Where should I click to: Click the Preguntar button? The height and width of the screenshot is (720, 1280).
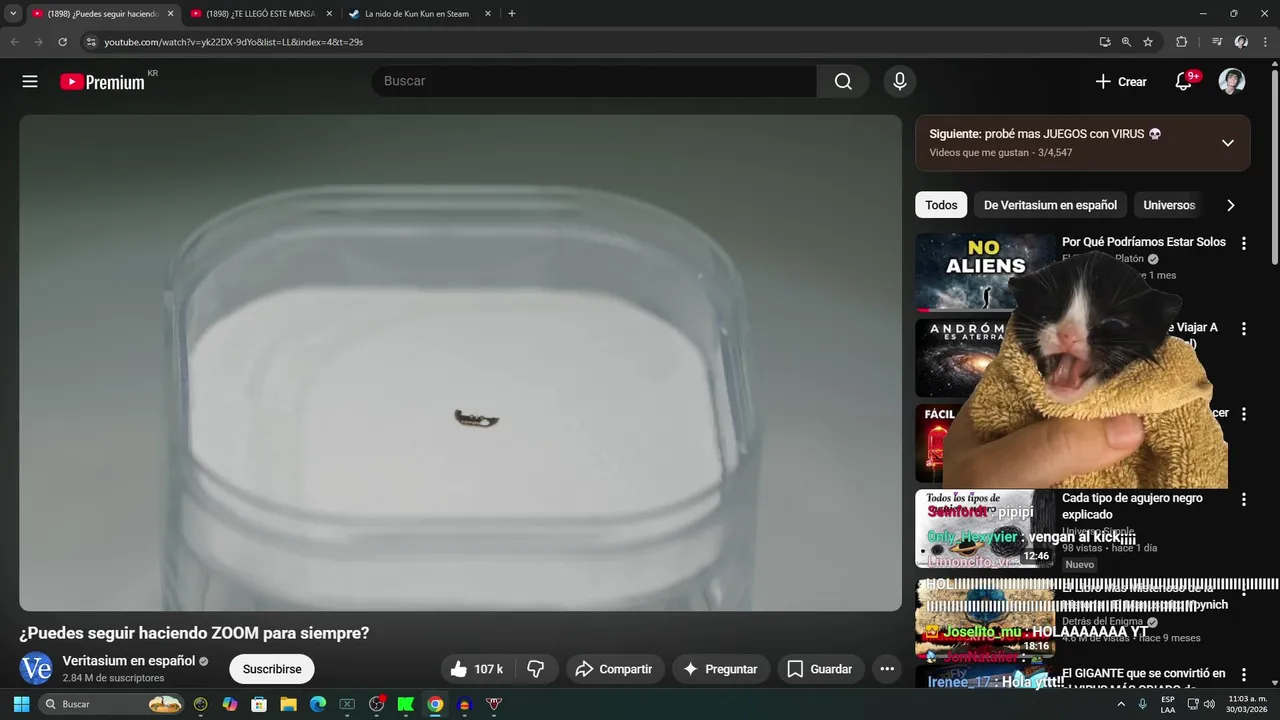click(720, 669)
